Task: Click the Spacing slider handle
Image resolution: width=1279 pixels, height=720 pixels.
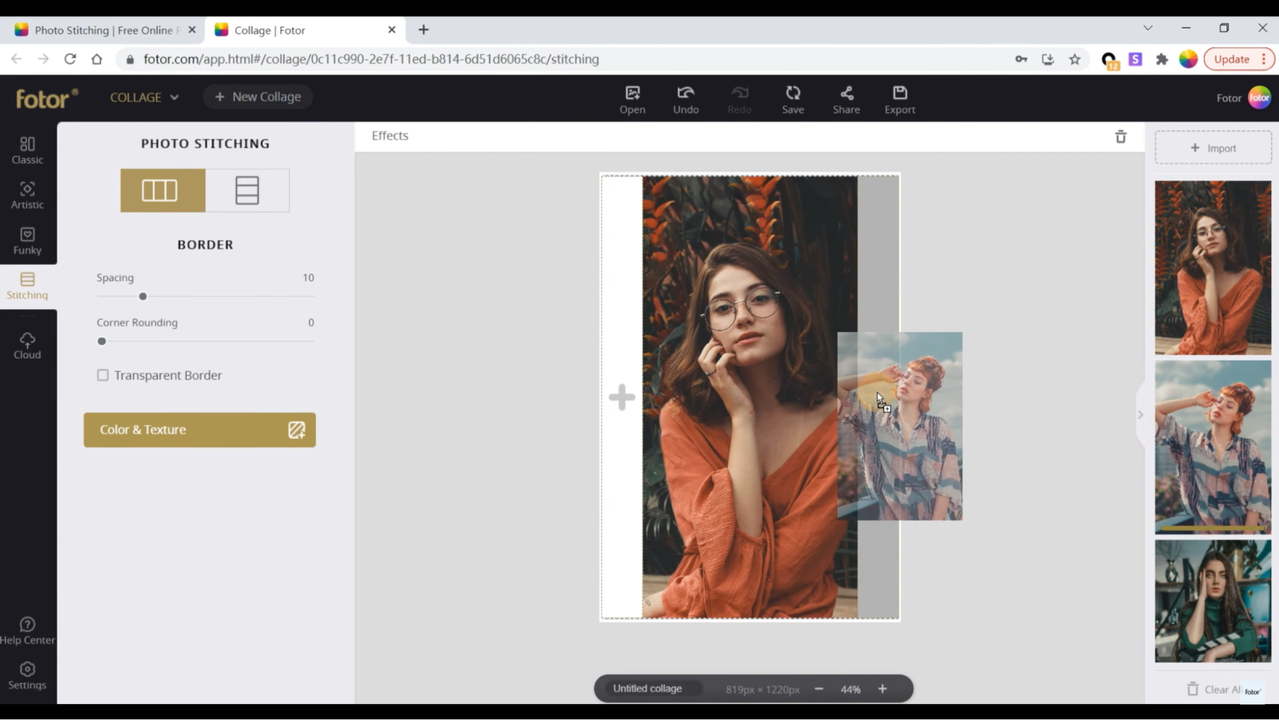Action: [x=143, y=296]
